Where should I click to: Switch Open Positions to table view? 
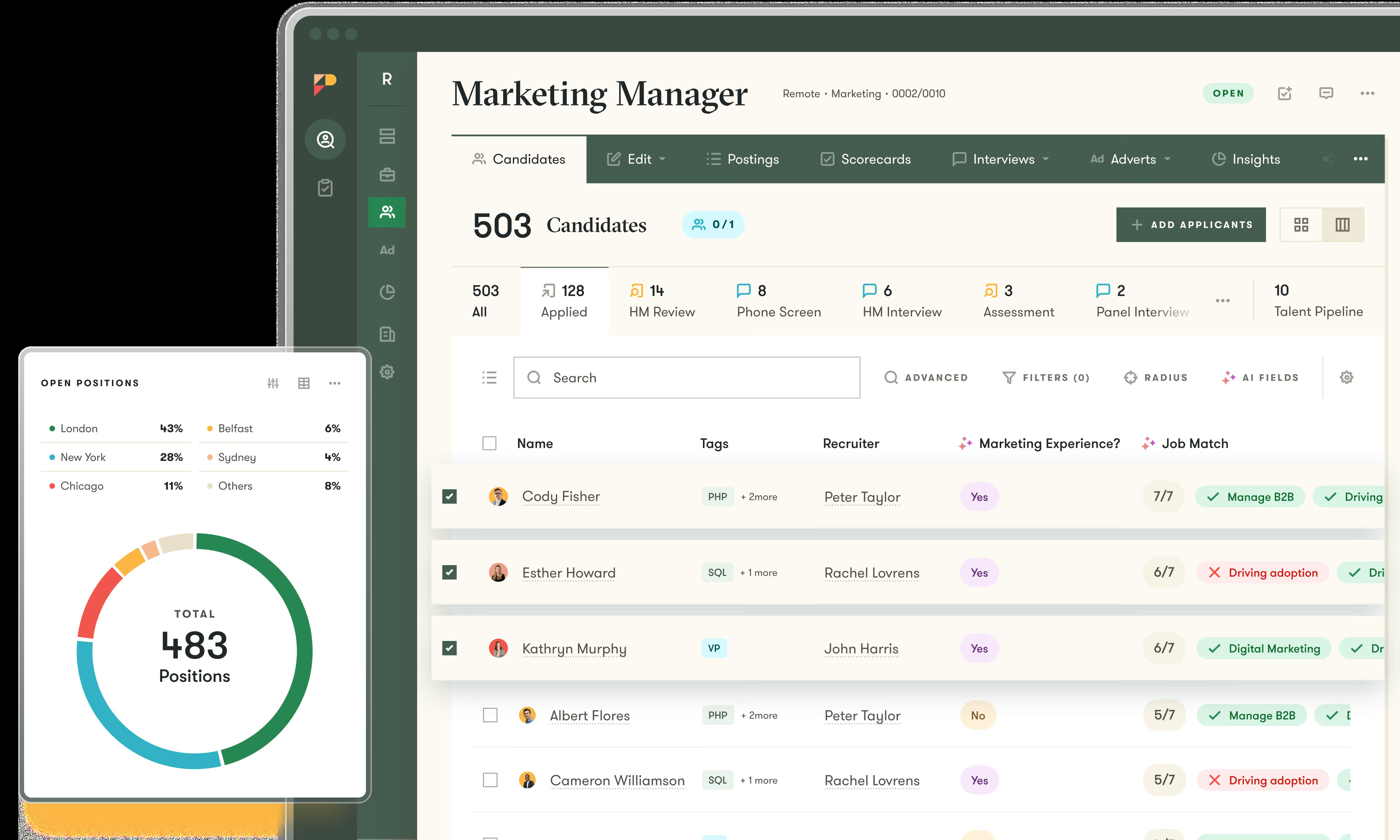304,383
